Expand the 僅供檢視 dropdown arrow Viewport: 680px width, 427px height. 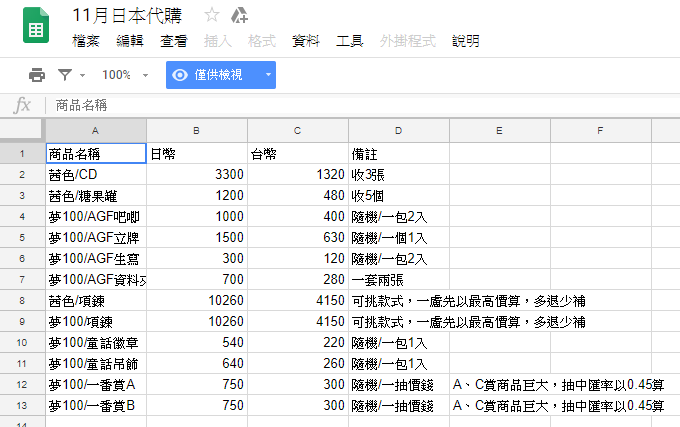tap(268, 75)
